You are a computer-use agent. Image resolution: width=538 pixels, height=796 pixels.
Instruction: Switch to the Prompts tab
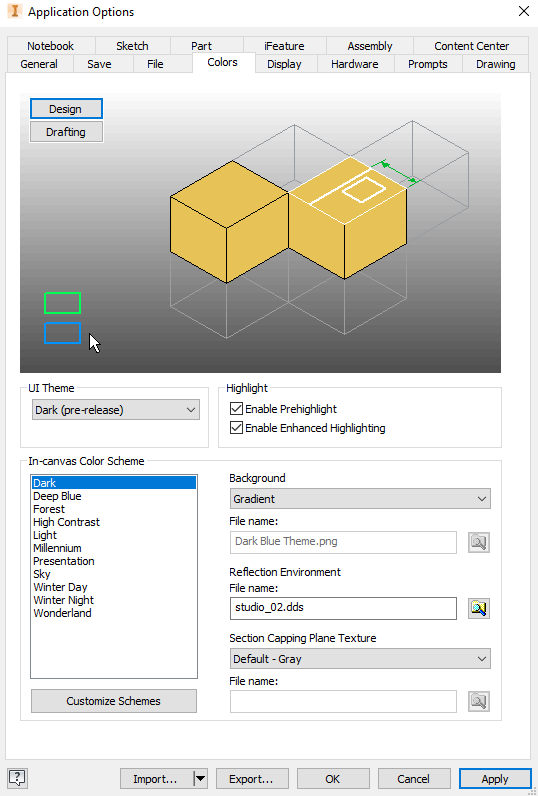pyautogui.click(x=428, y=64)
